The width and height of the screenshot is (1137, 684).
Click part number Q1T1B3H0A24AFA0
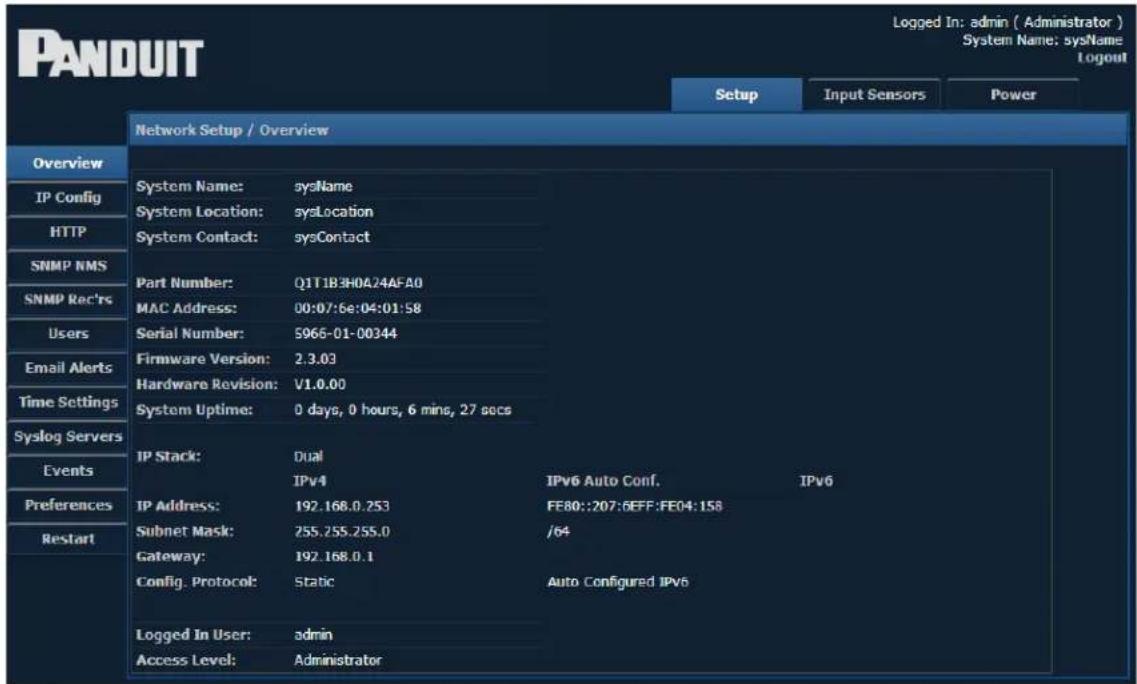click(358, 283)
